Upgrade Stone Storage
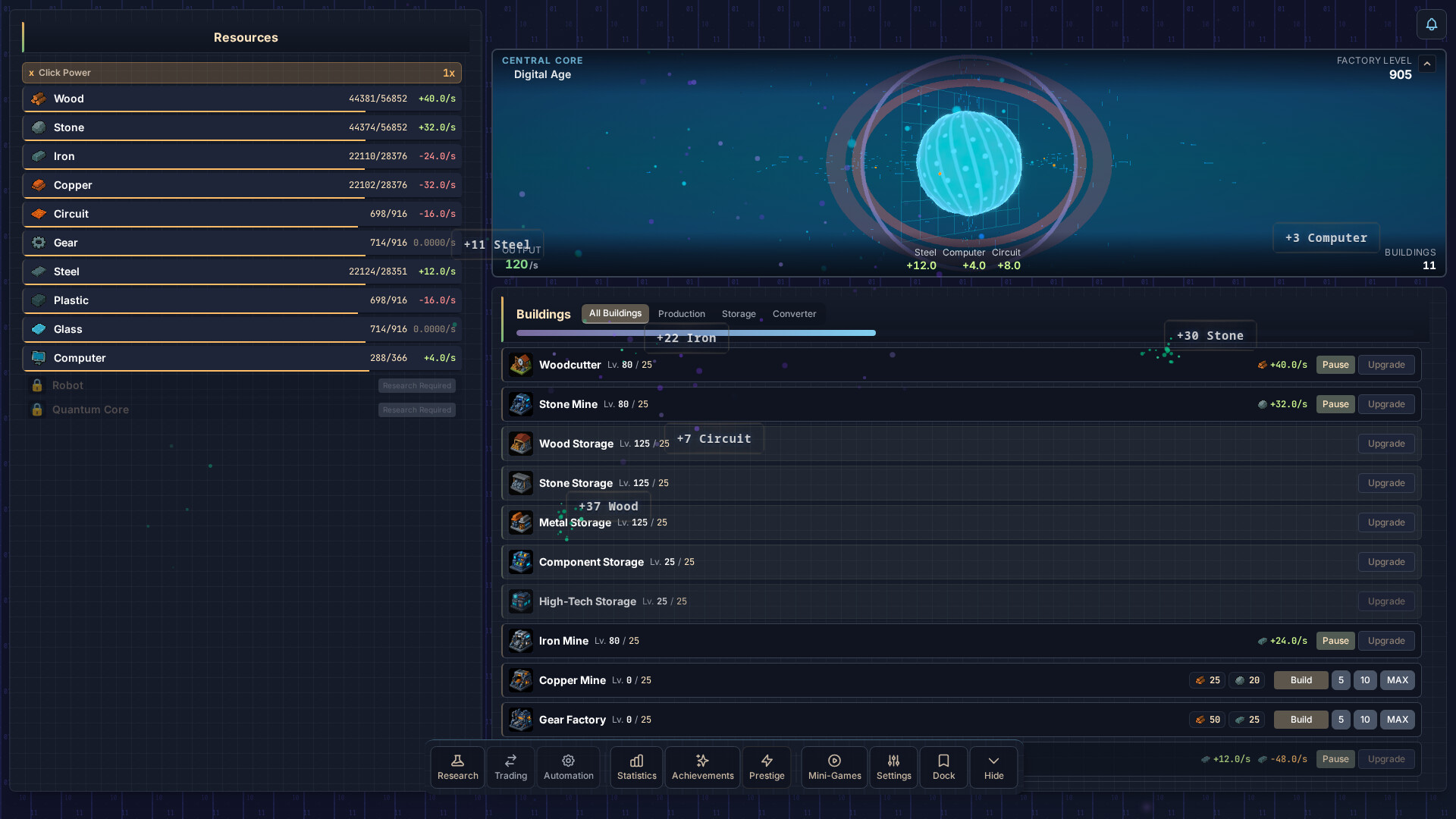The height and width of the screenshot is (819, 1456). (x=1386, y=483)
